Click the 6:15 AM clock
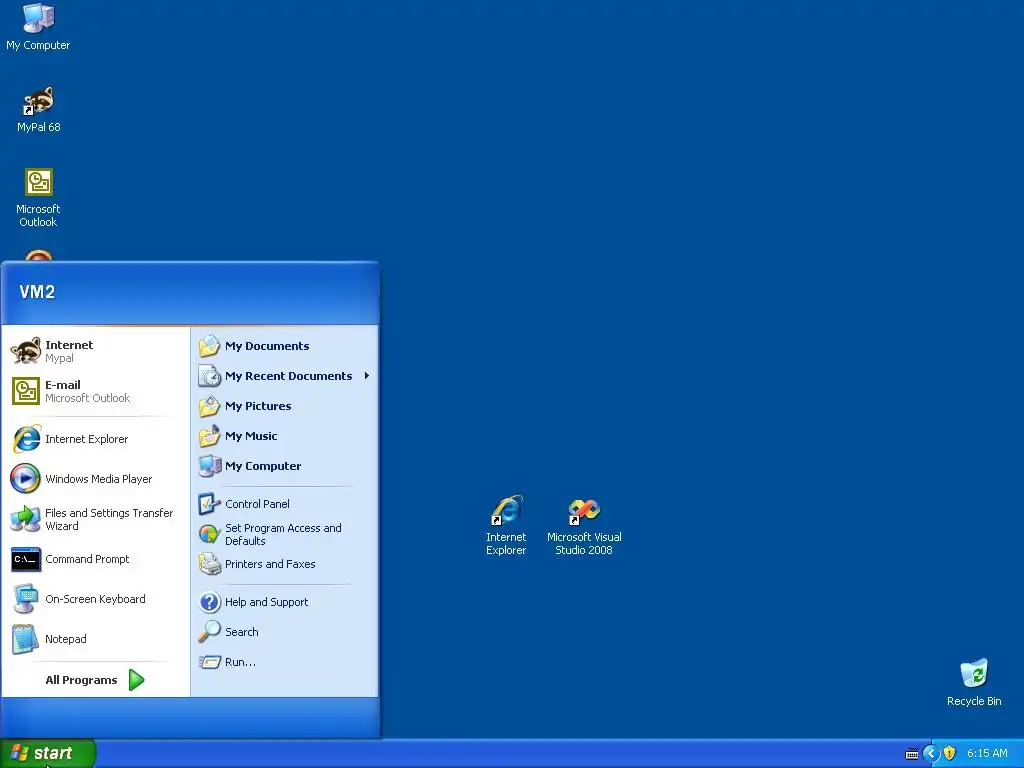 point(987,754)
